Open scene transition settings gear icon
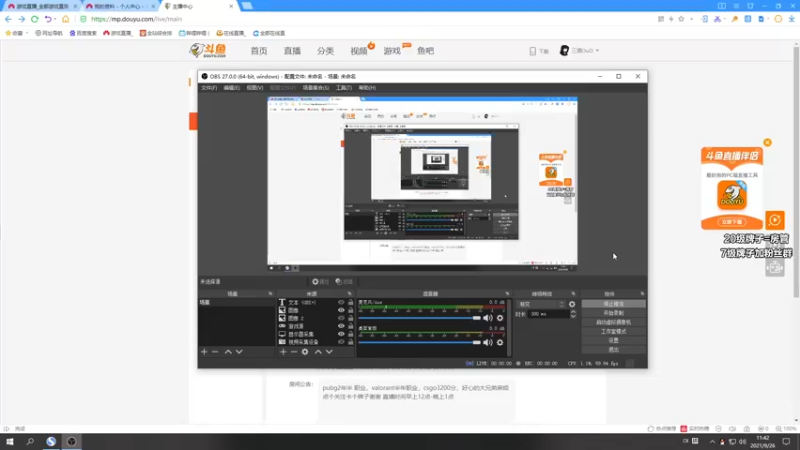The height and width of the screenshot is (450, 800). tap(572, 304)
